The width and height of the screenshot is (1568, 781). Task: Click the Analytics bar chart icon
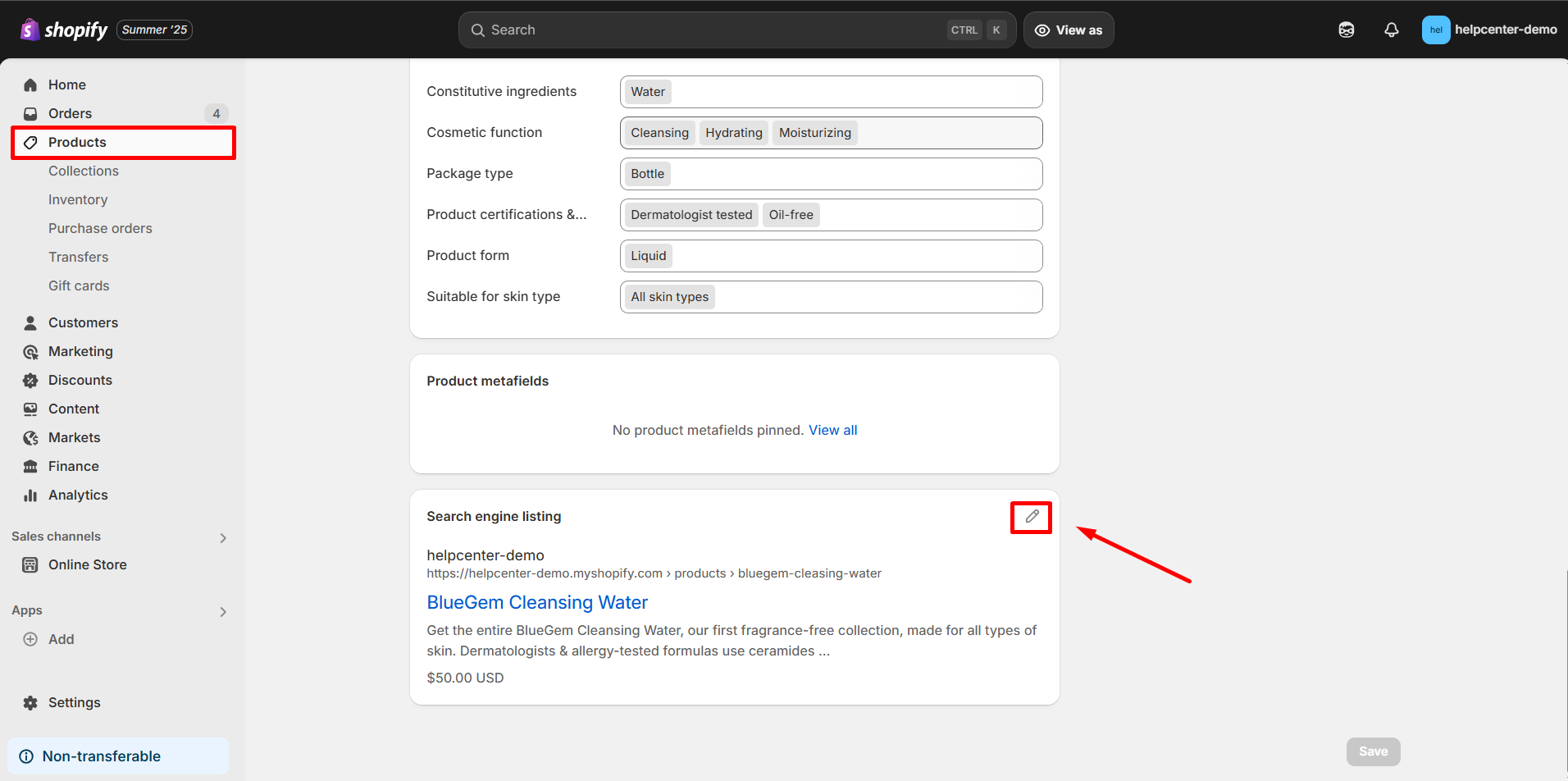click(x=30, y=496)
